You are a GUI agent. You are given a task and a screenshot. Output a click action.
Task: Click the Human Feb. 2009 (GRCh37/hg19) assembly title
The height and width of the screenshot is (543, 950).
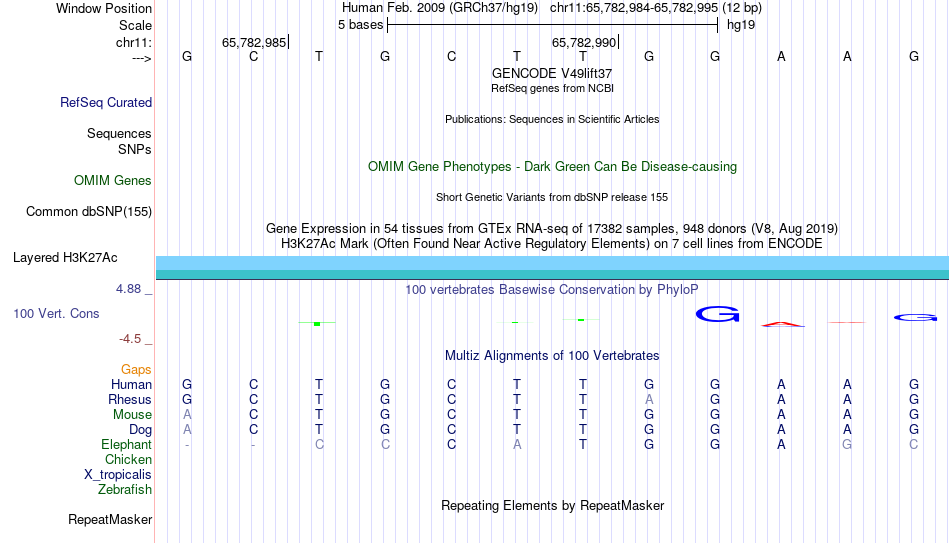coord(440,8)
